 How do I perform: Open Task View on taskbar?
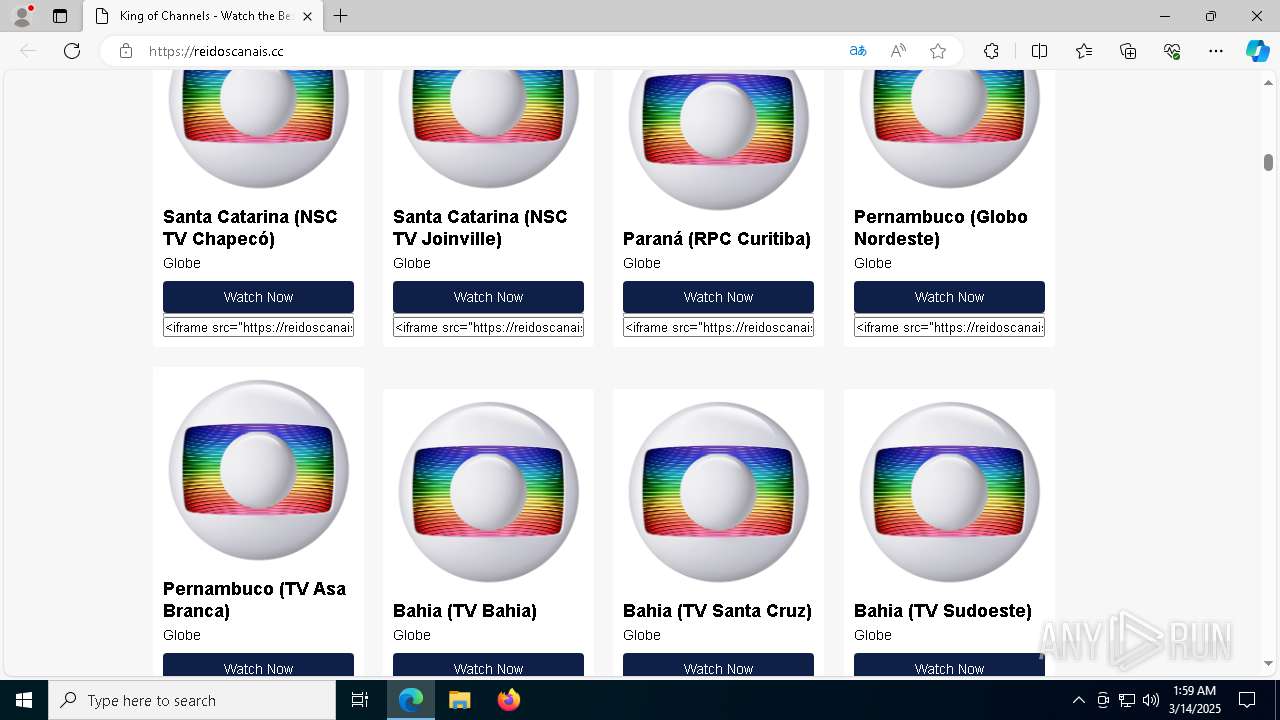360,700
